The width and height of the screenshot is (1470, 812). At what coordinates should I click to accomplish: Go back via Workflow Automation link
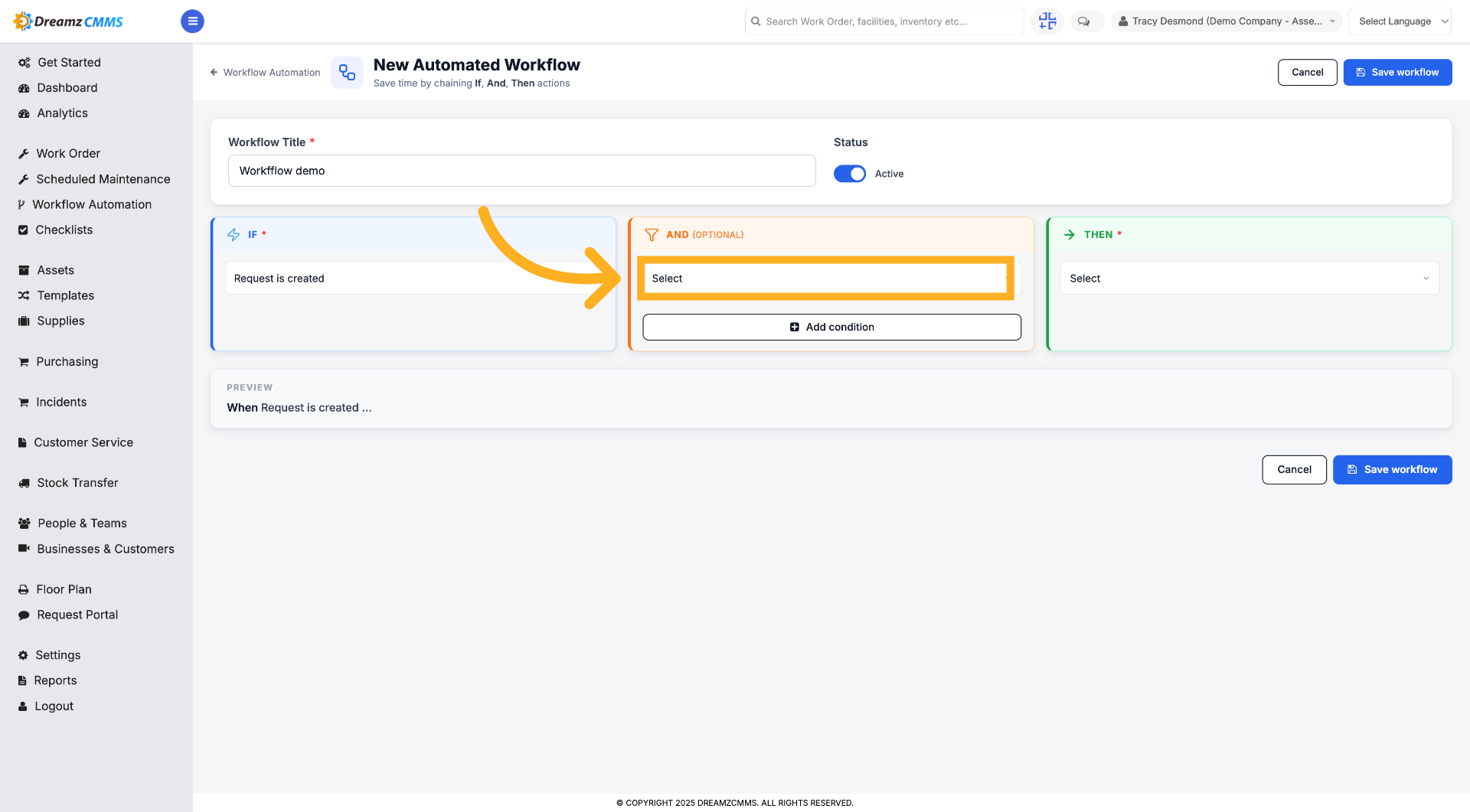tap(265, 73)
